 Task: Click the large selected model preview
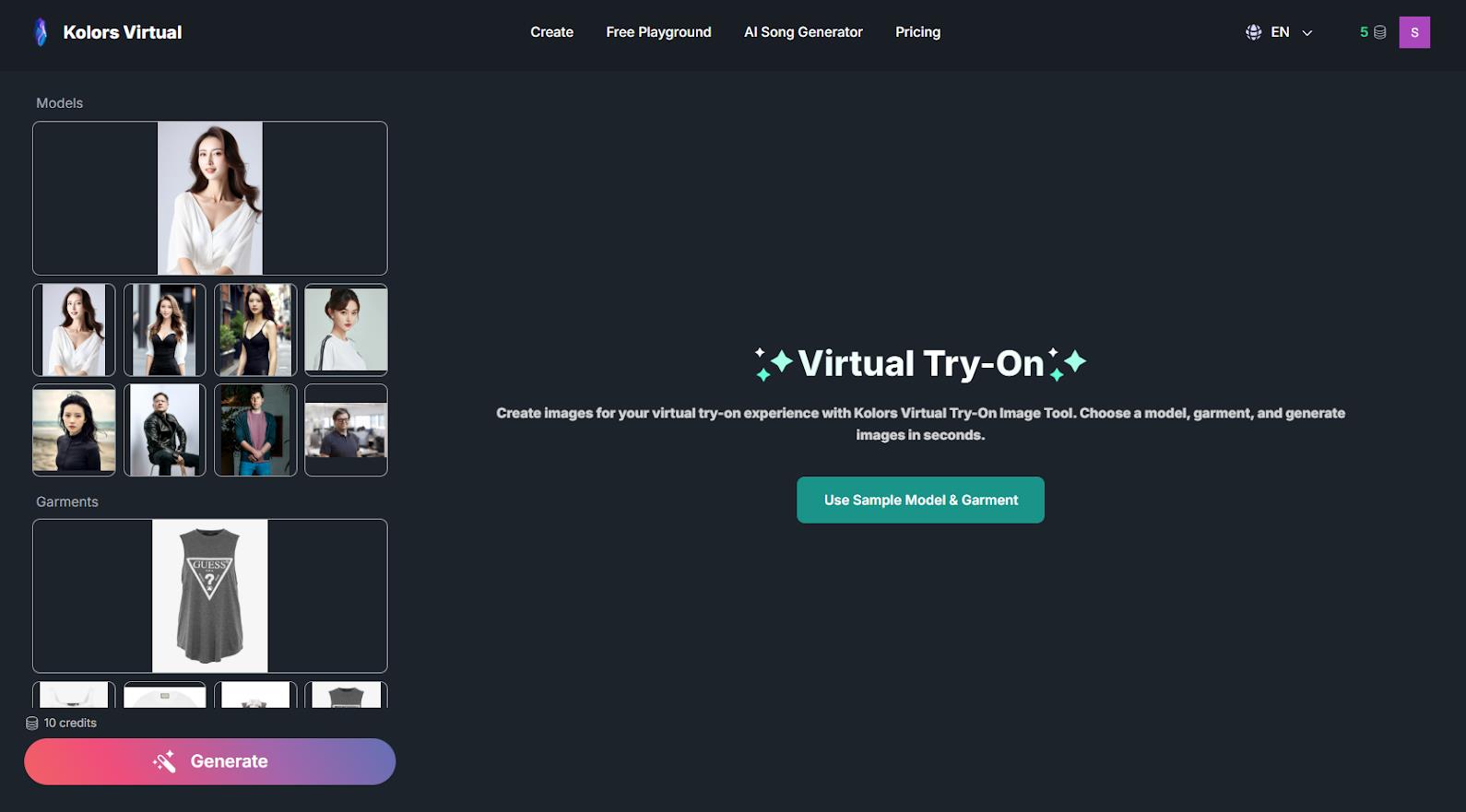pos(210,198)
